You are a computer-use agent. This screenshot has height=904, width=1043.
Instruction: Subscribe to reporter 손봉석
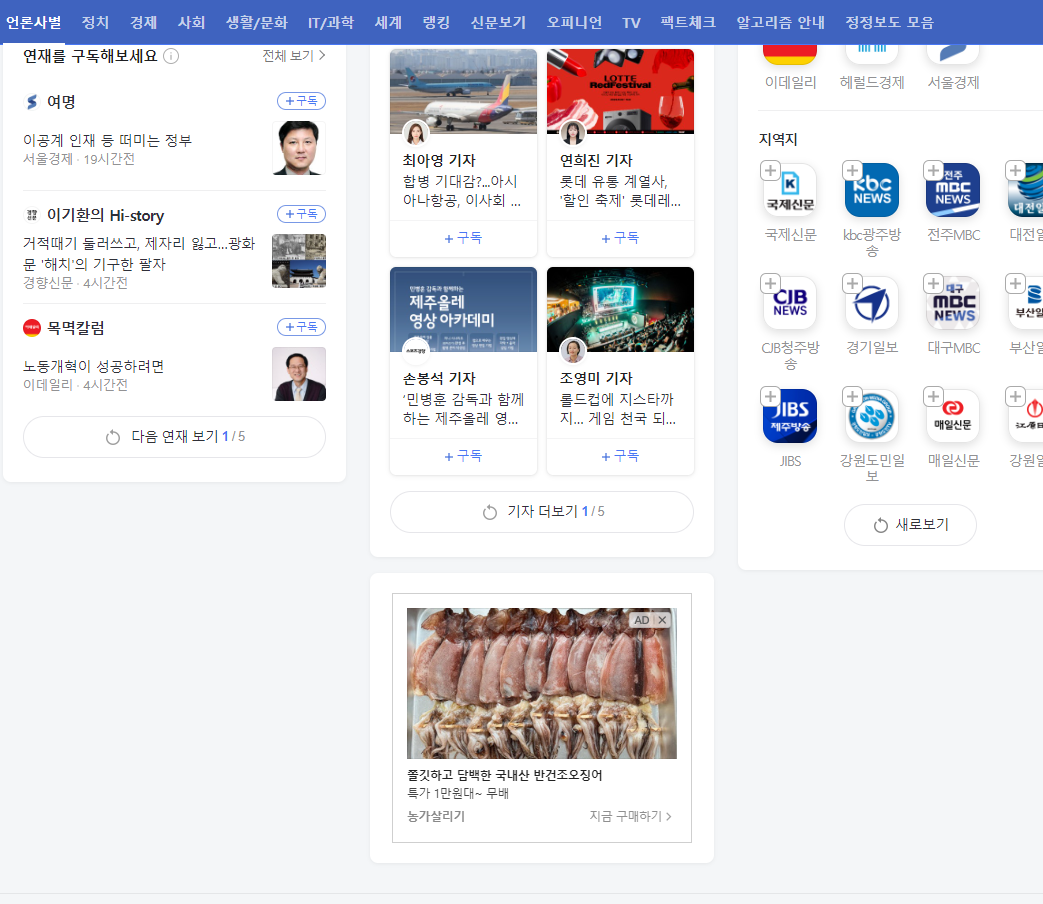(463, 456)
